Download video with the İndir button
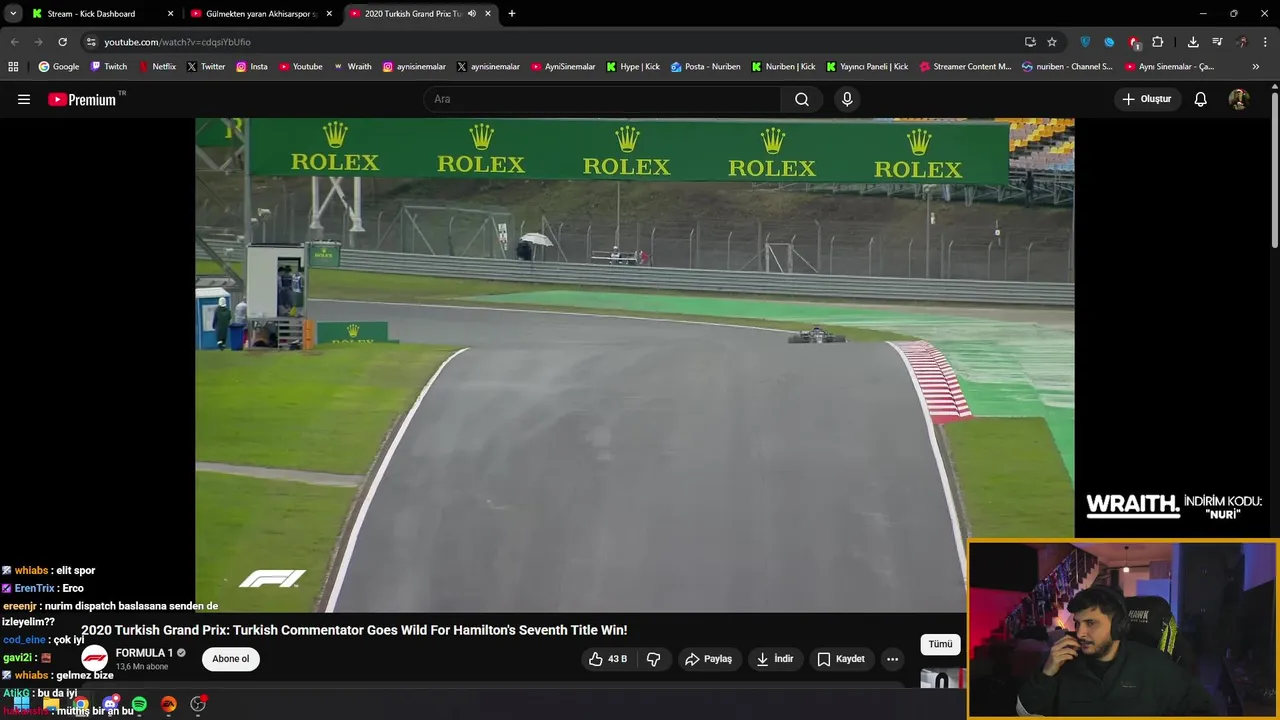Screen dimensions: 1280x720 (775, 659)
